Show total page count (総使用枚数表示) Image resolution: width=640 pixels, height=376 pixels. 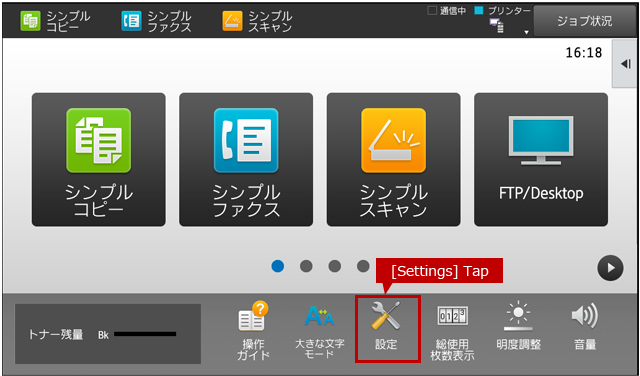452,332
